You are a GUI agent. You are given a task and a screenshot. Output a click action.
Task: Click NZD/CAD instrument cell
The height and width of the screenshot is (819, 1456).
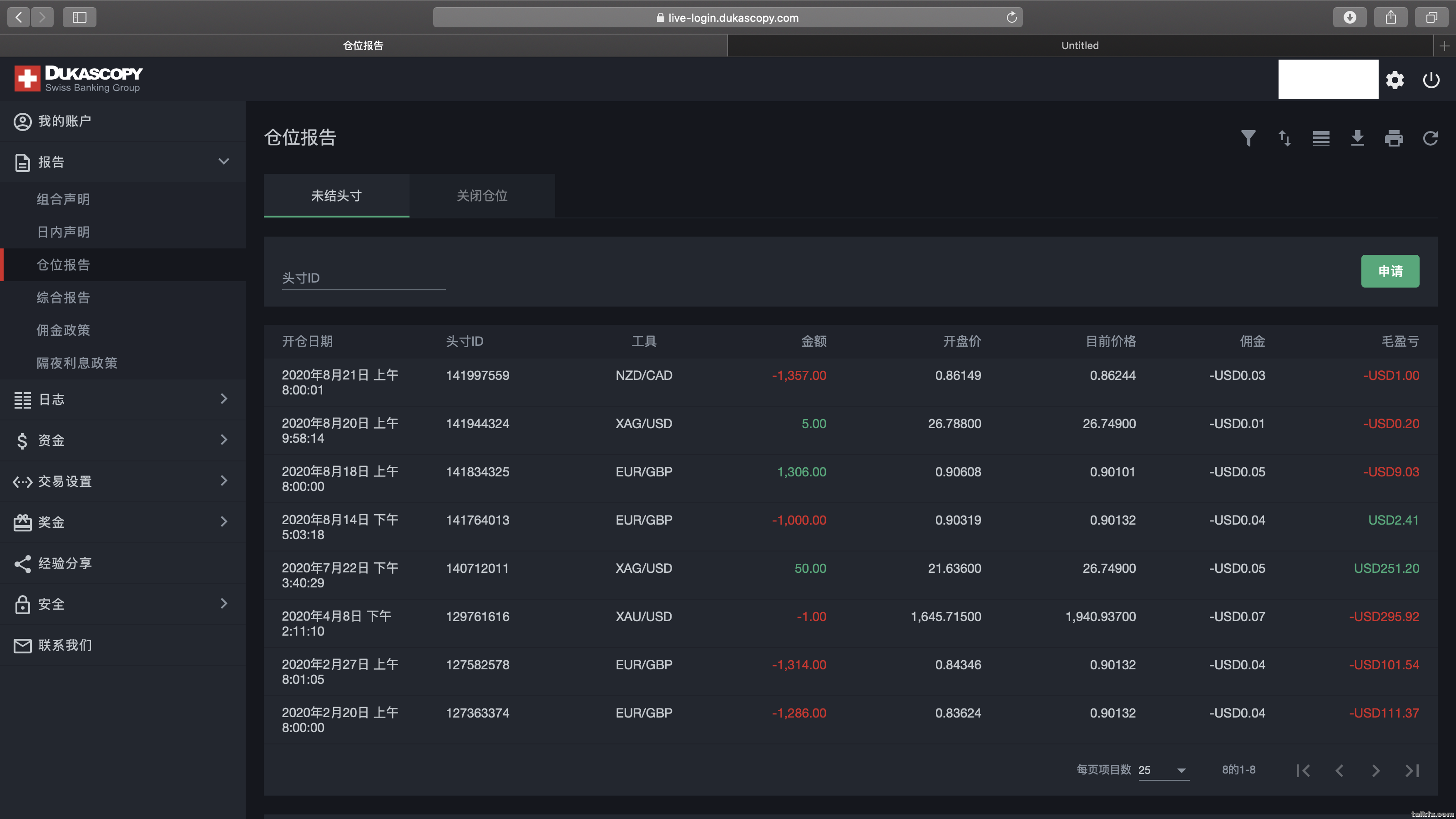point(644,375)
